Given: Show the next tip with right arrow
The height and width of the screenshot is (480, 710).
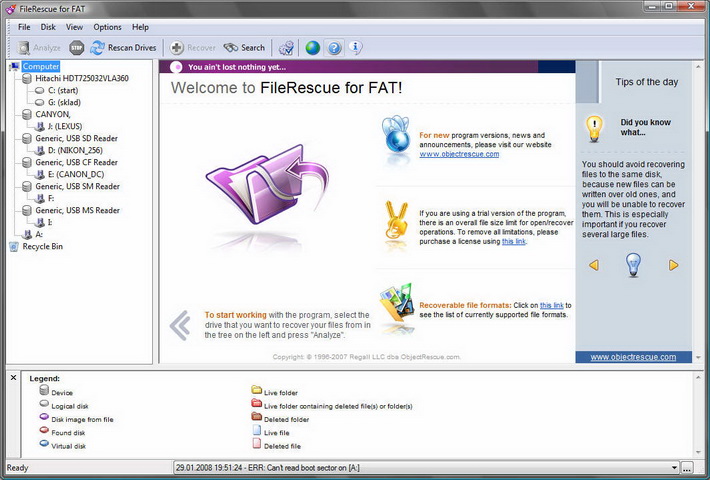Looking at the screenshot, I should click(673, 265).
